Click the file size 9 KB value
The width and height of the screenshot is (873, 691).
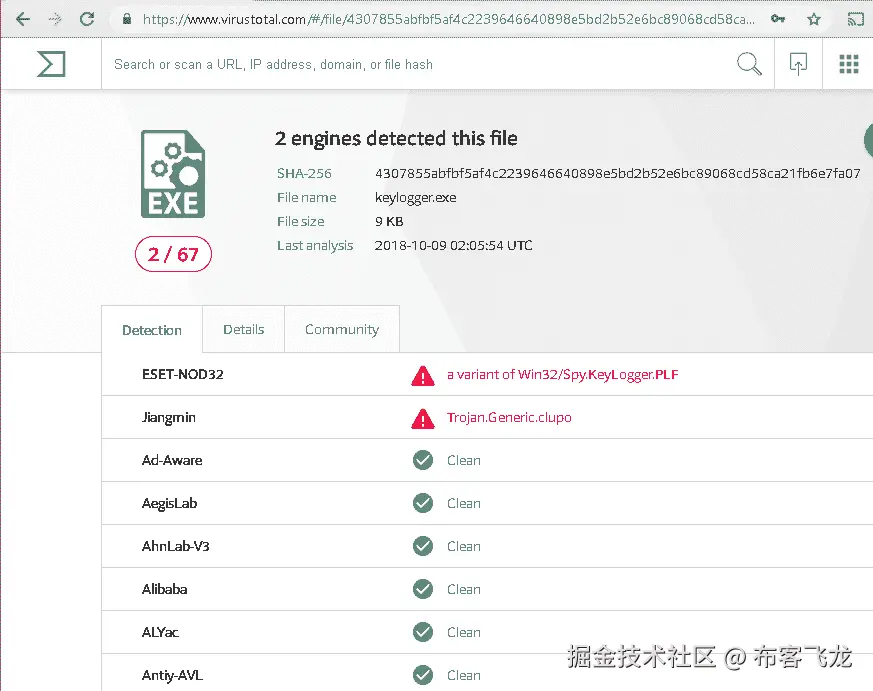tap(389, 222)
